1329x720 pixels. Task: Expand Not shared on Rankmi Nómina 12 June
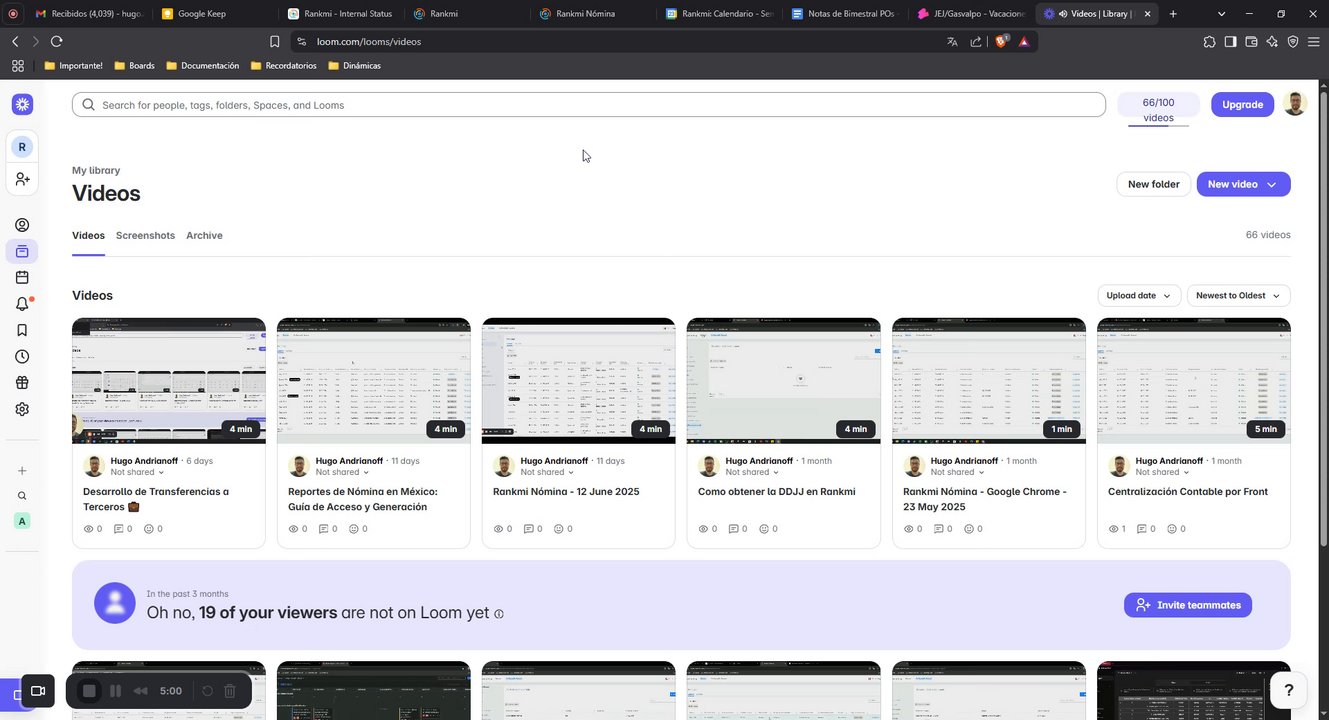coord(547,472)
